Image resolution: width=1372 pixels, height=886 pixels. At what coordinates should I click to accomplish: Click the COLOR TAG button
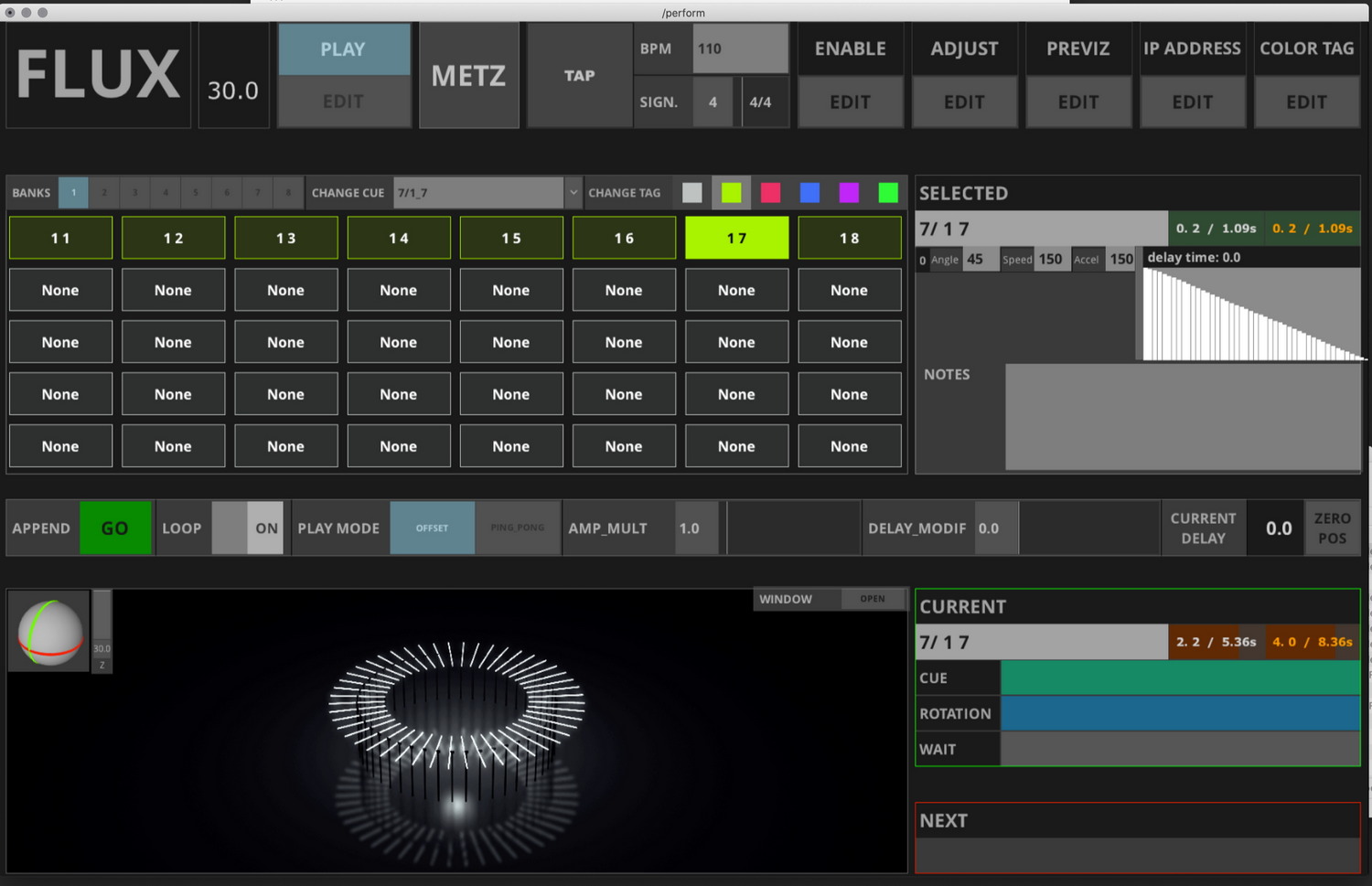coord(1307,49)
